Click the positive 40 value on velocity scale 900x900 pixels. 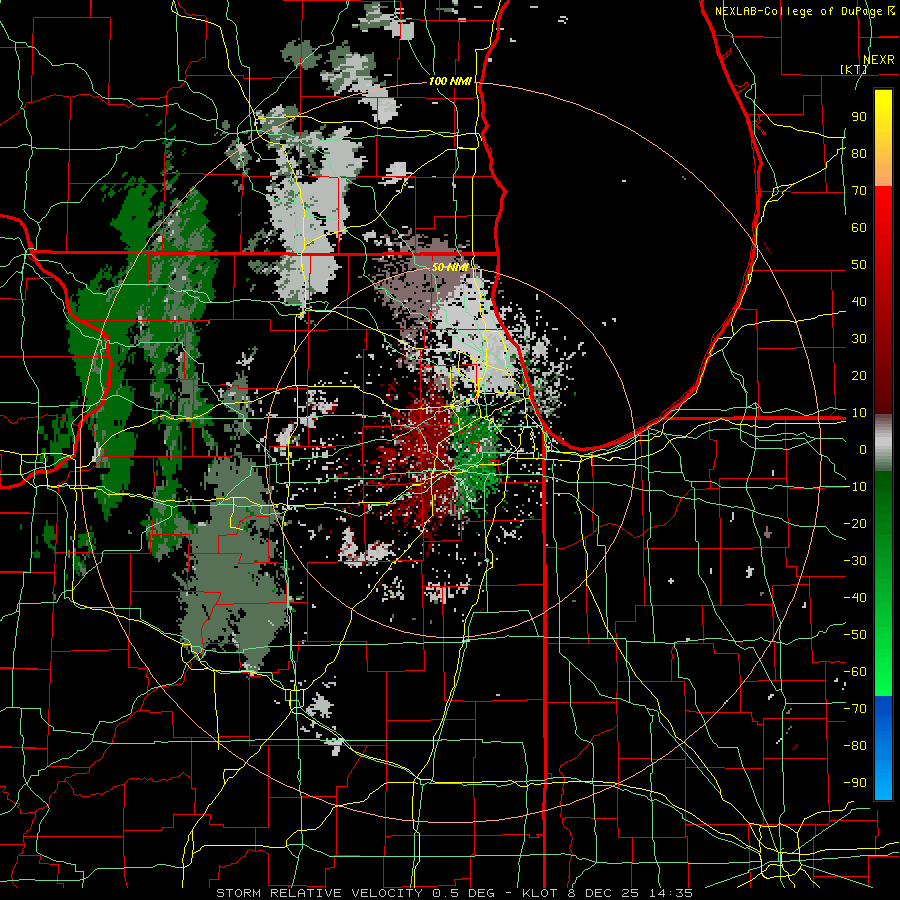(859, 301)
